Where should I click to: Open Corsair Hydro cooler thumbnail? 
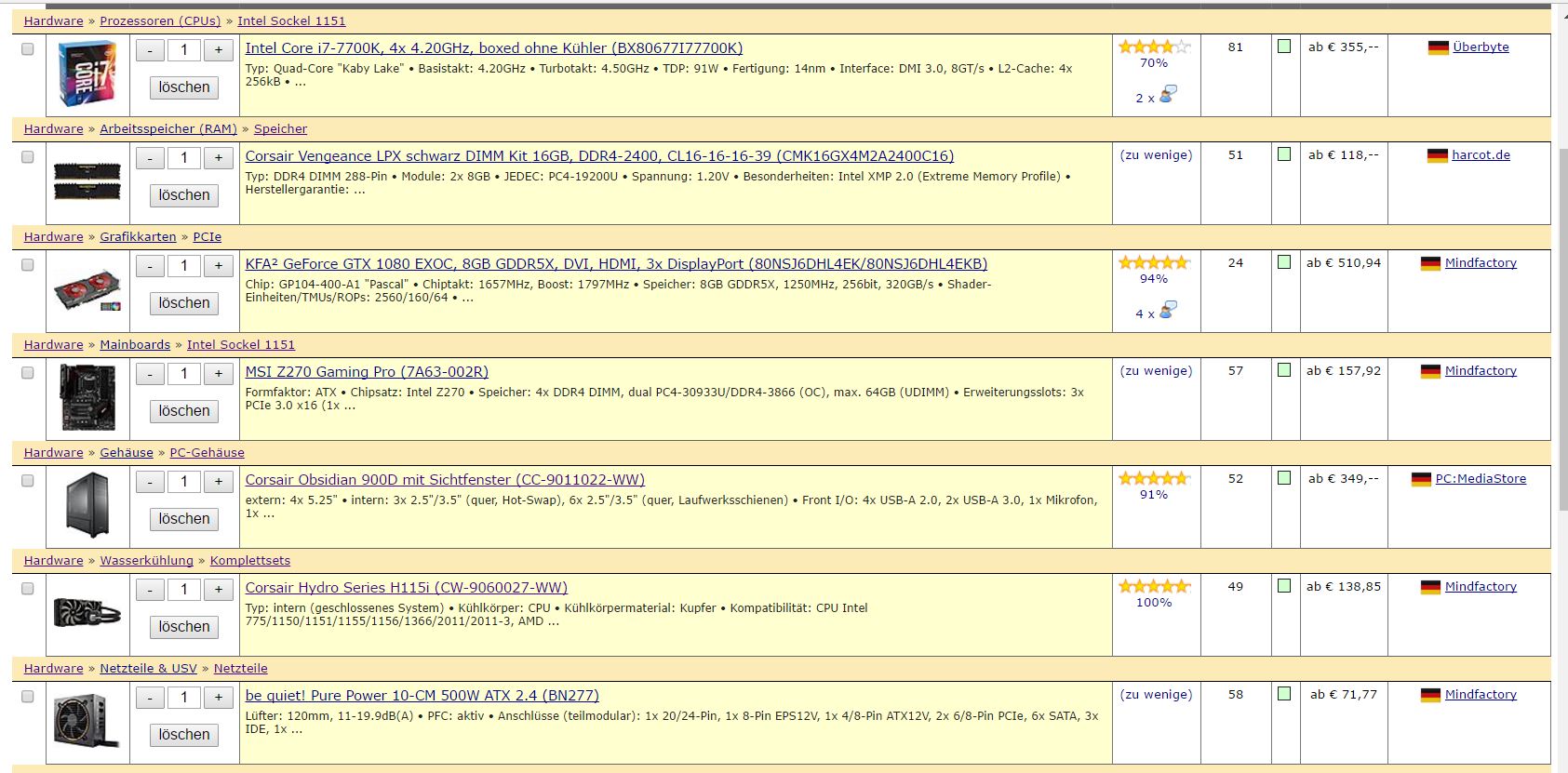(x=87, y=613)
